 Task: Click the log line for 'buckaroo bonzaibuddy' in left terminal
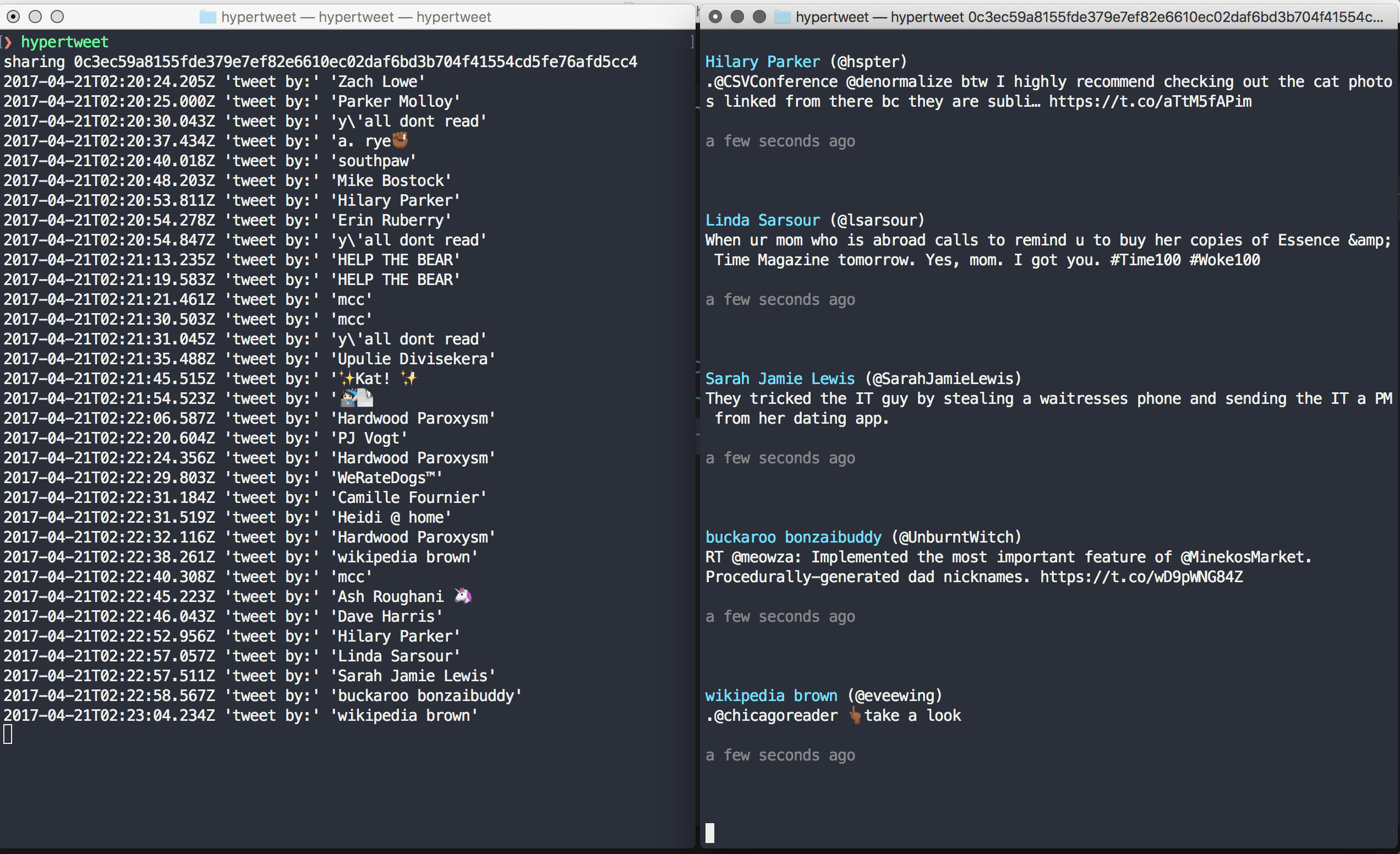click(x=262, y=696)
